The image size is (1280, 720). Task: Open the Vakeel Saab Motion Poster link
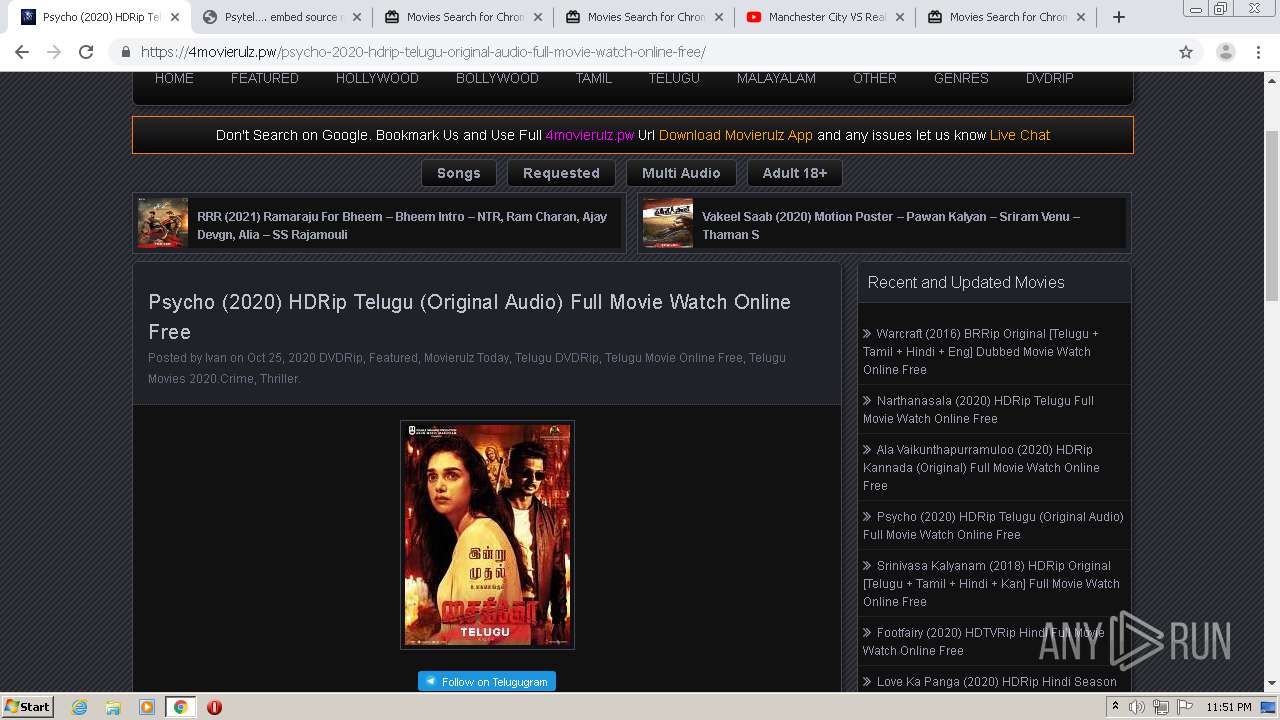point(891,225)
